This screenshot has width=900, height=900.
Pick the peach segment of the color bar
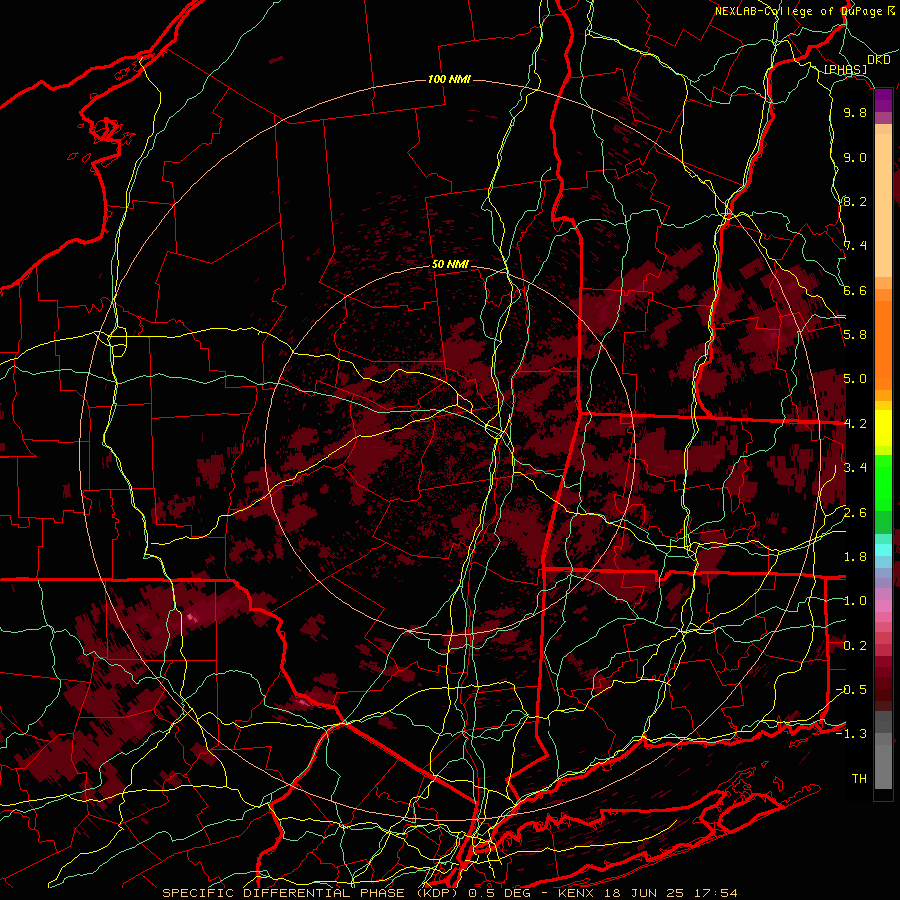(x=883, y=207)
